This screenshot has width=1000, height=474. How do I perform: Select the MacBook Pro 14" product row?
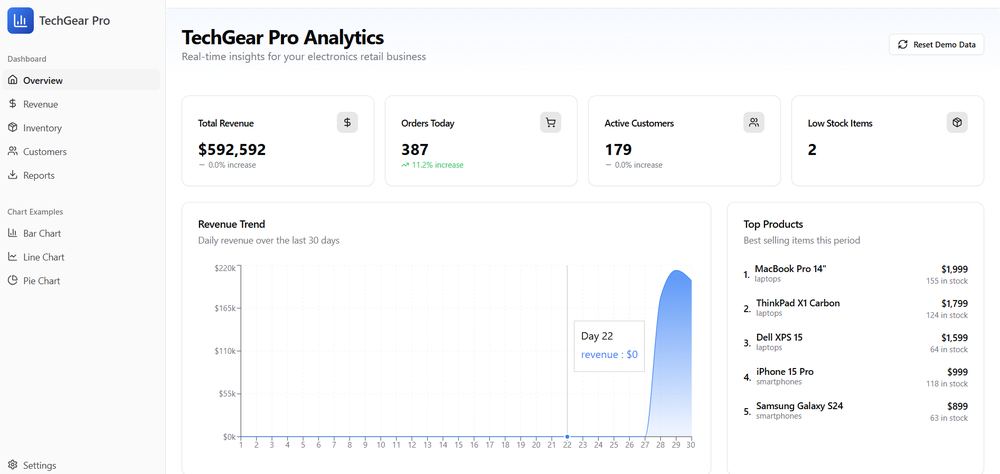click(855, 274)
